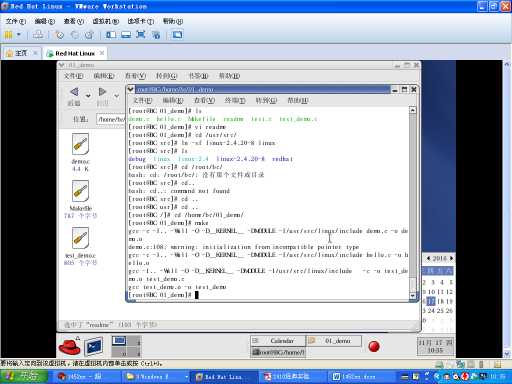
Task: Open VMware 选项卡(T) menu
Action: [x=141, y=21]
